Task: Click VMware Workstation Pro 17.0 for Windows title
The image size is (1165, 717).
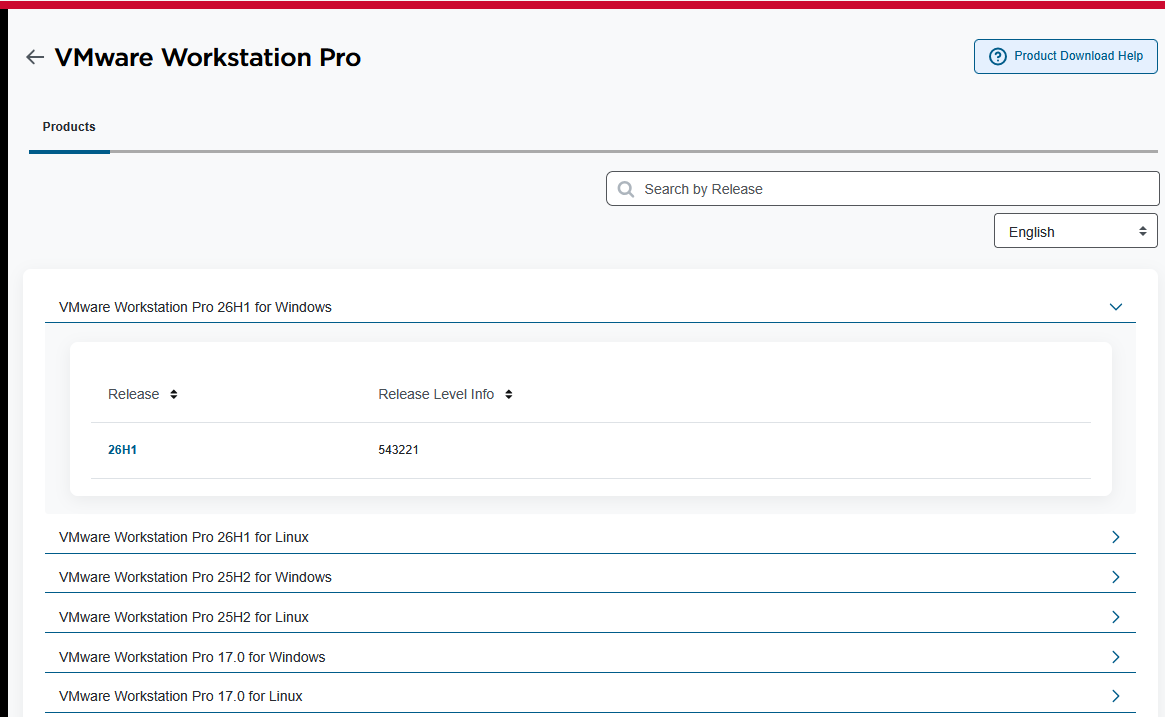Action: tap(192, 658)
